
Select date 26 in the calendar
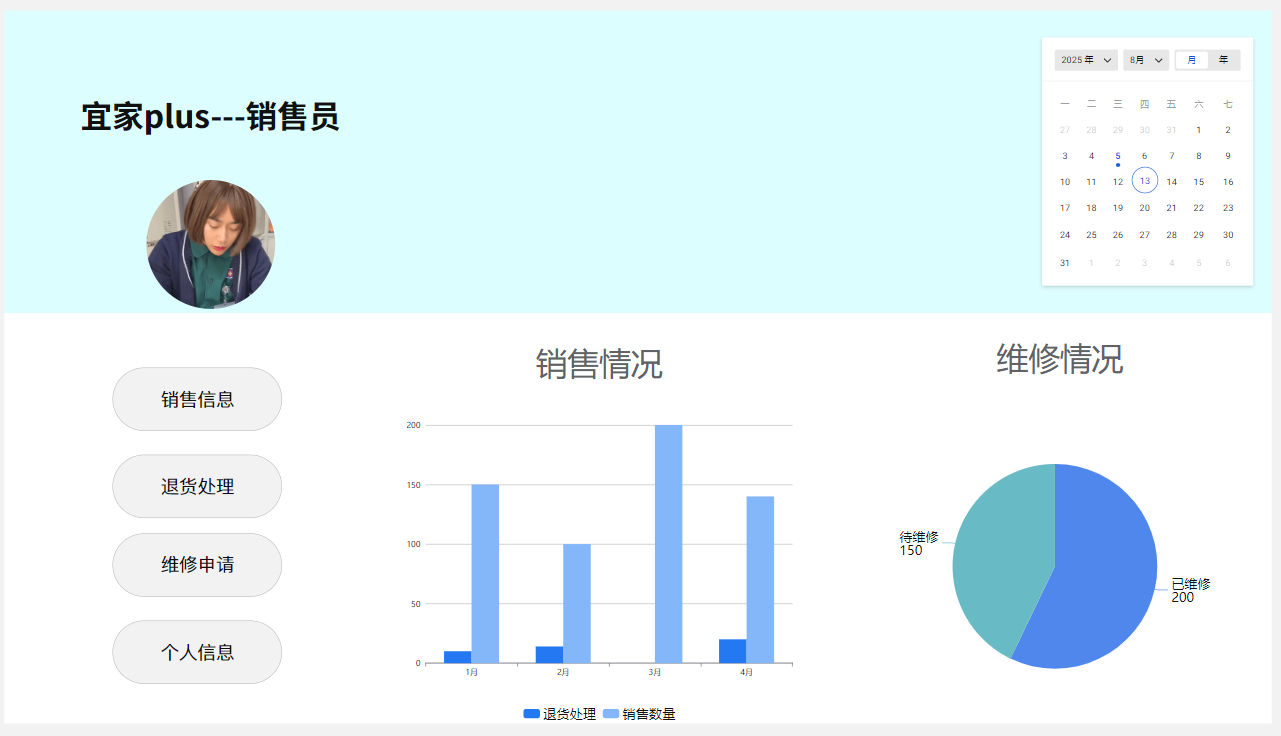pyautogui.click(x=1118, y=235)
